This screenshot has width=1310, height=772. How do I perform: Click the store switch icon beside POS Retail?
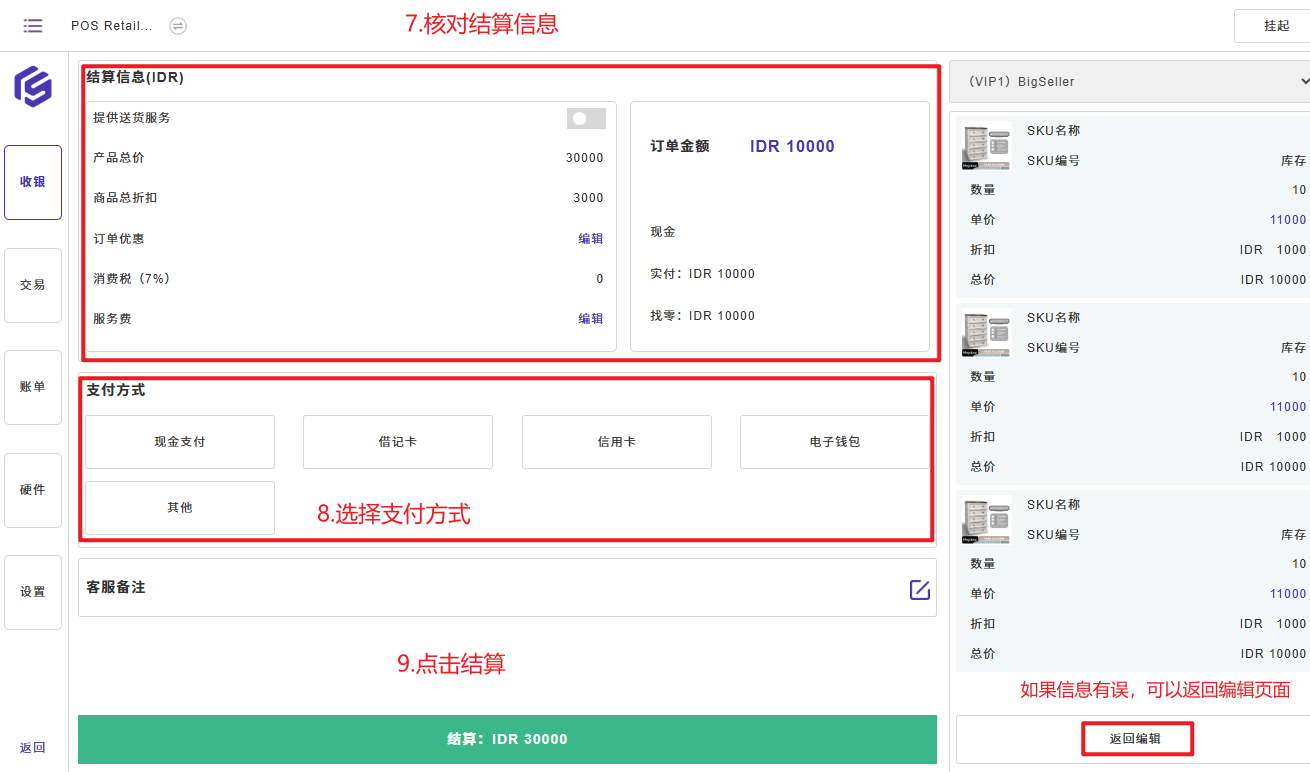178,26
